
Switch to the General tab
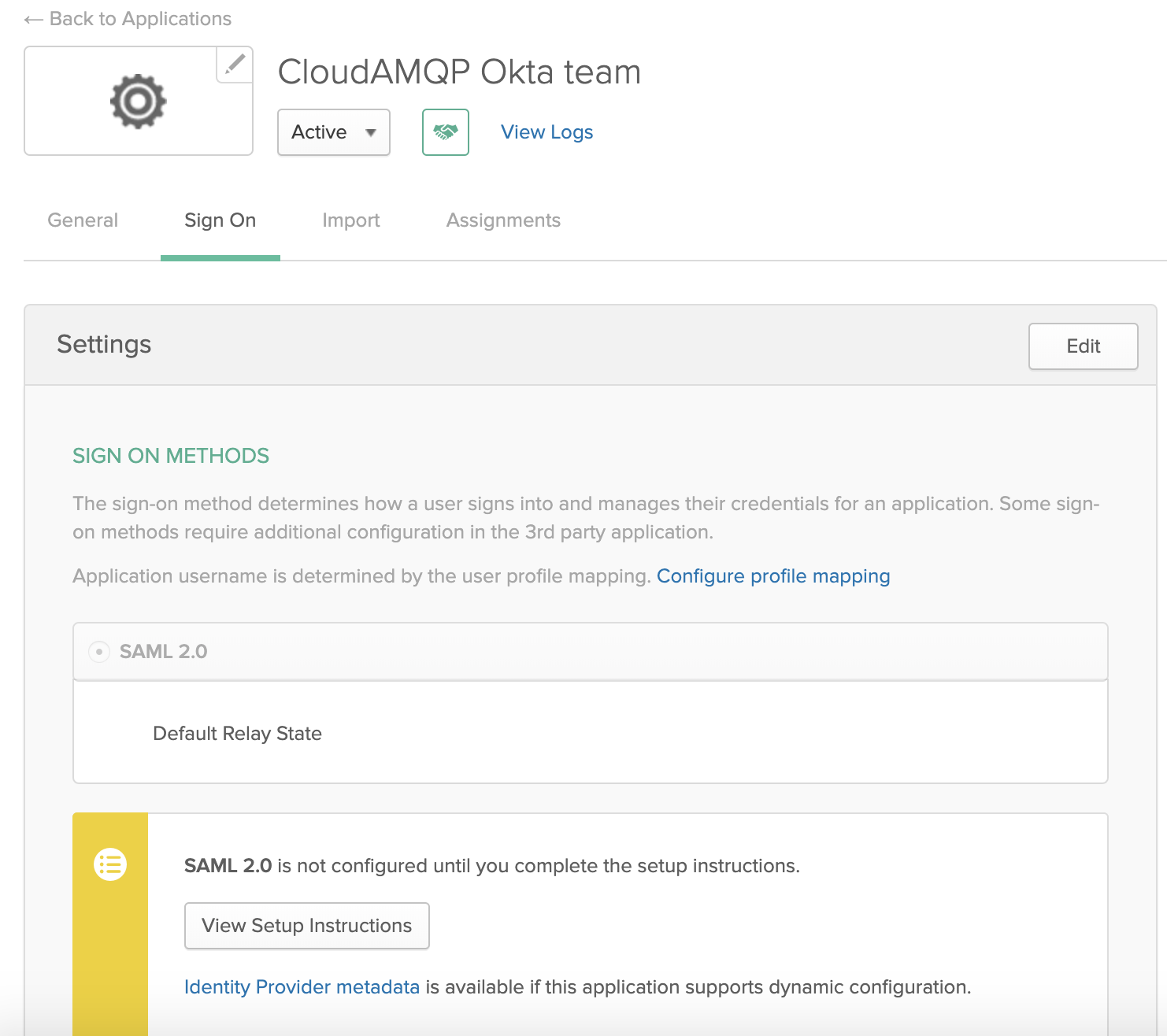click(83, 220)
